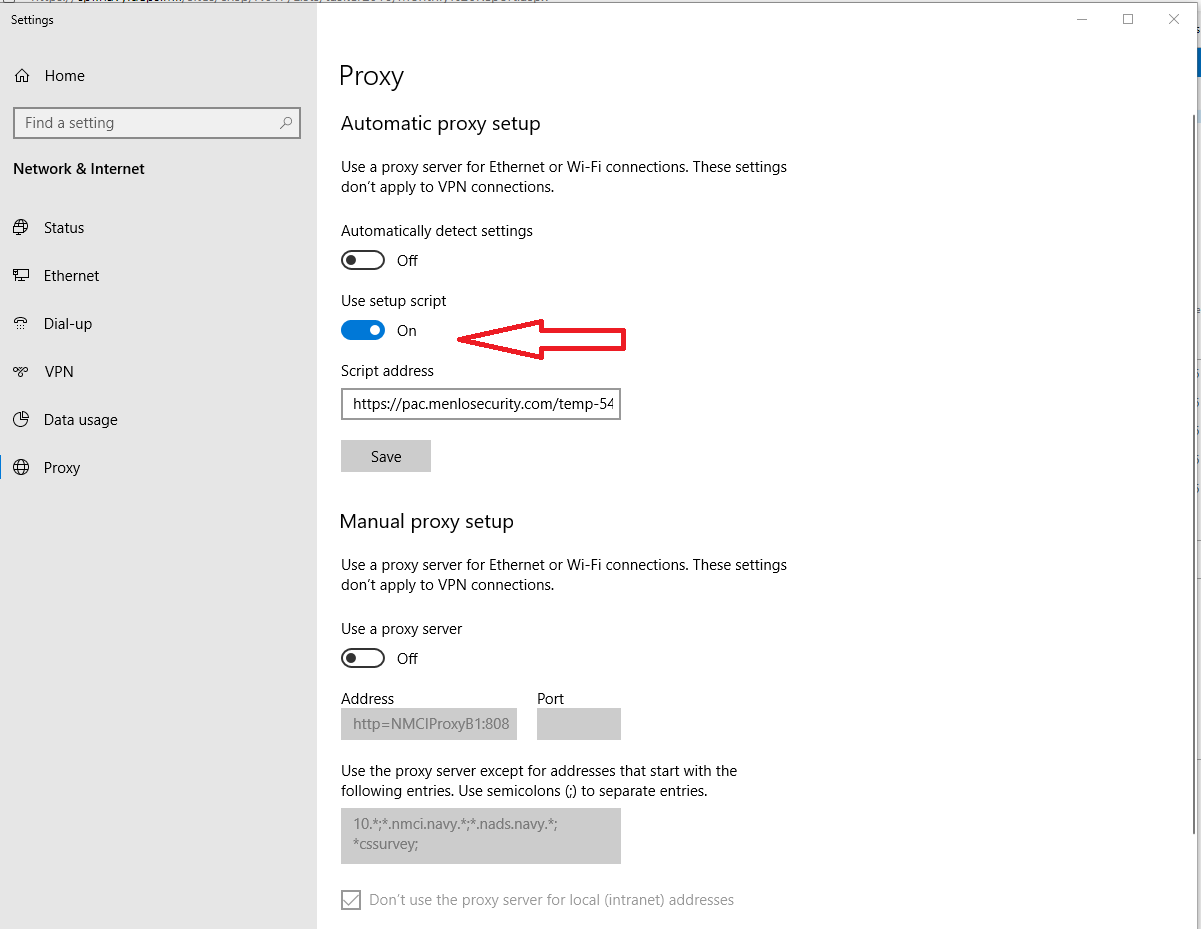Open the Data usage page
The image size is (1201, 929).
pyautogui.click(x=81, y=420)
